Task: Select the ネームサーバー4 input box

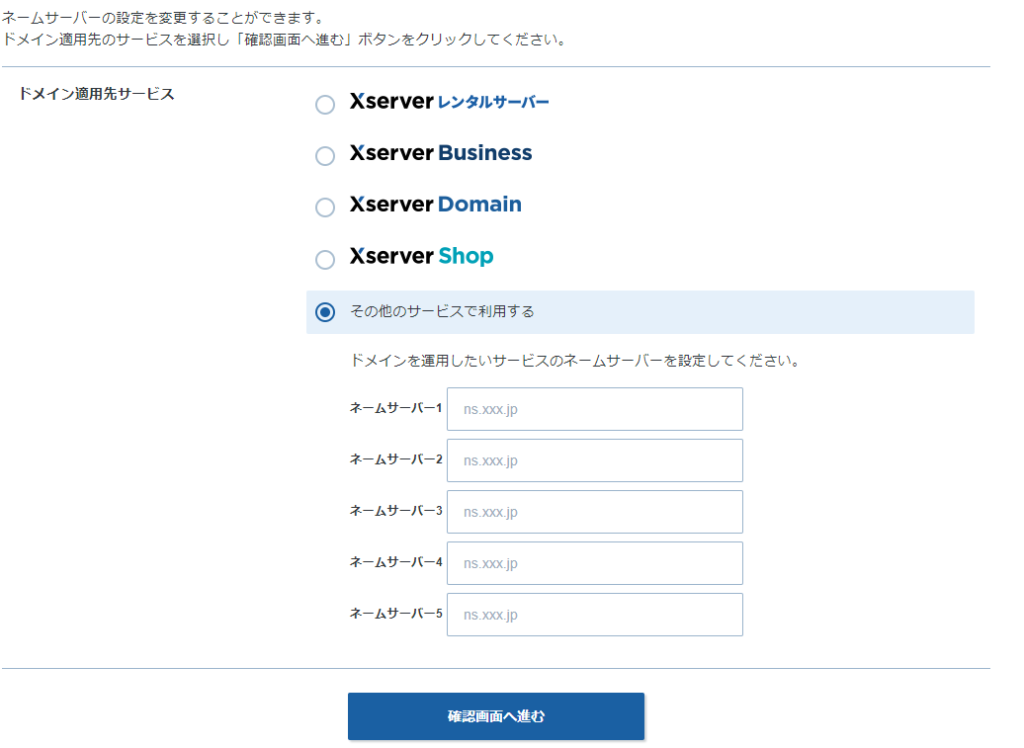Action: point(594,563)
